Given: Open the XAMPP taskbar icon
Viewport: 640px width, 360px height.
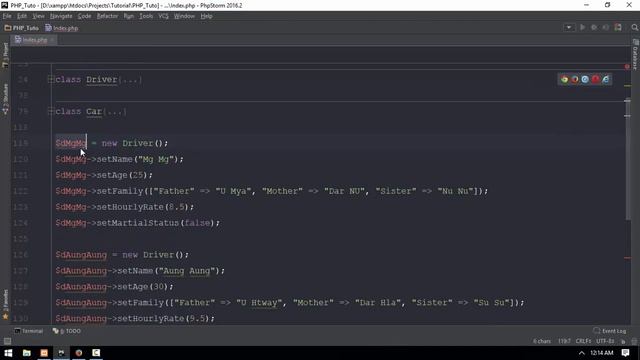Looking at the screenshot, I should (x=44, y=353).
